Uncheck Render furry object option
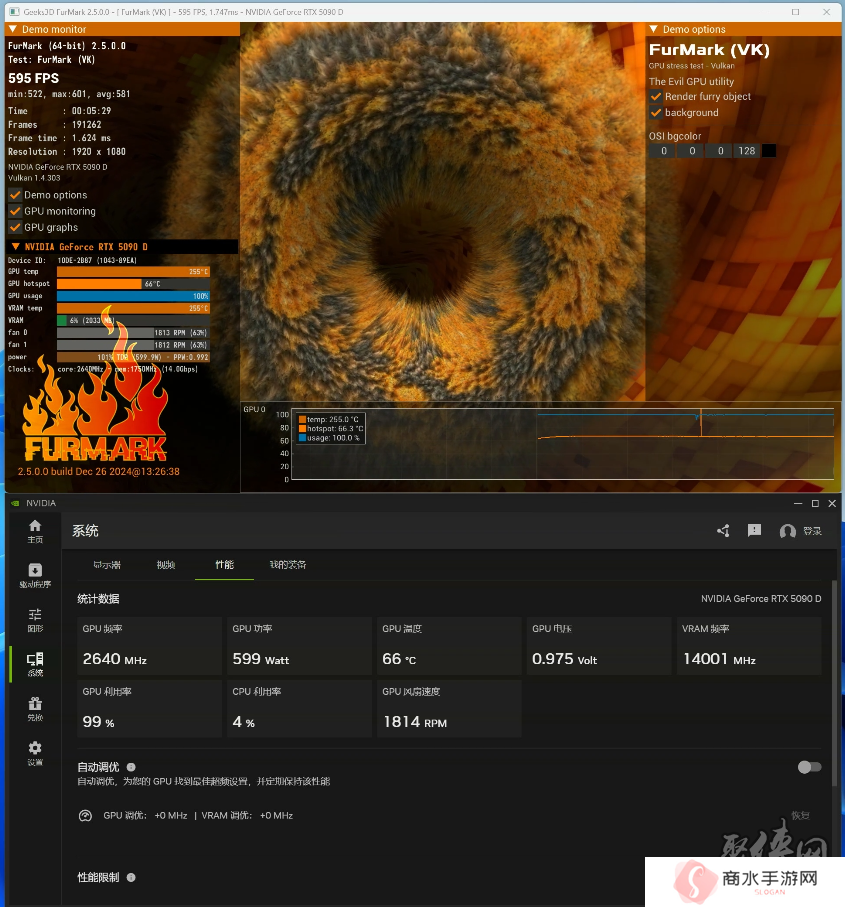The width and height of the screenshot is (845, 907). point(656,97)
